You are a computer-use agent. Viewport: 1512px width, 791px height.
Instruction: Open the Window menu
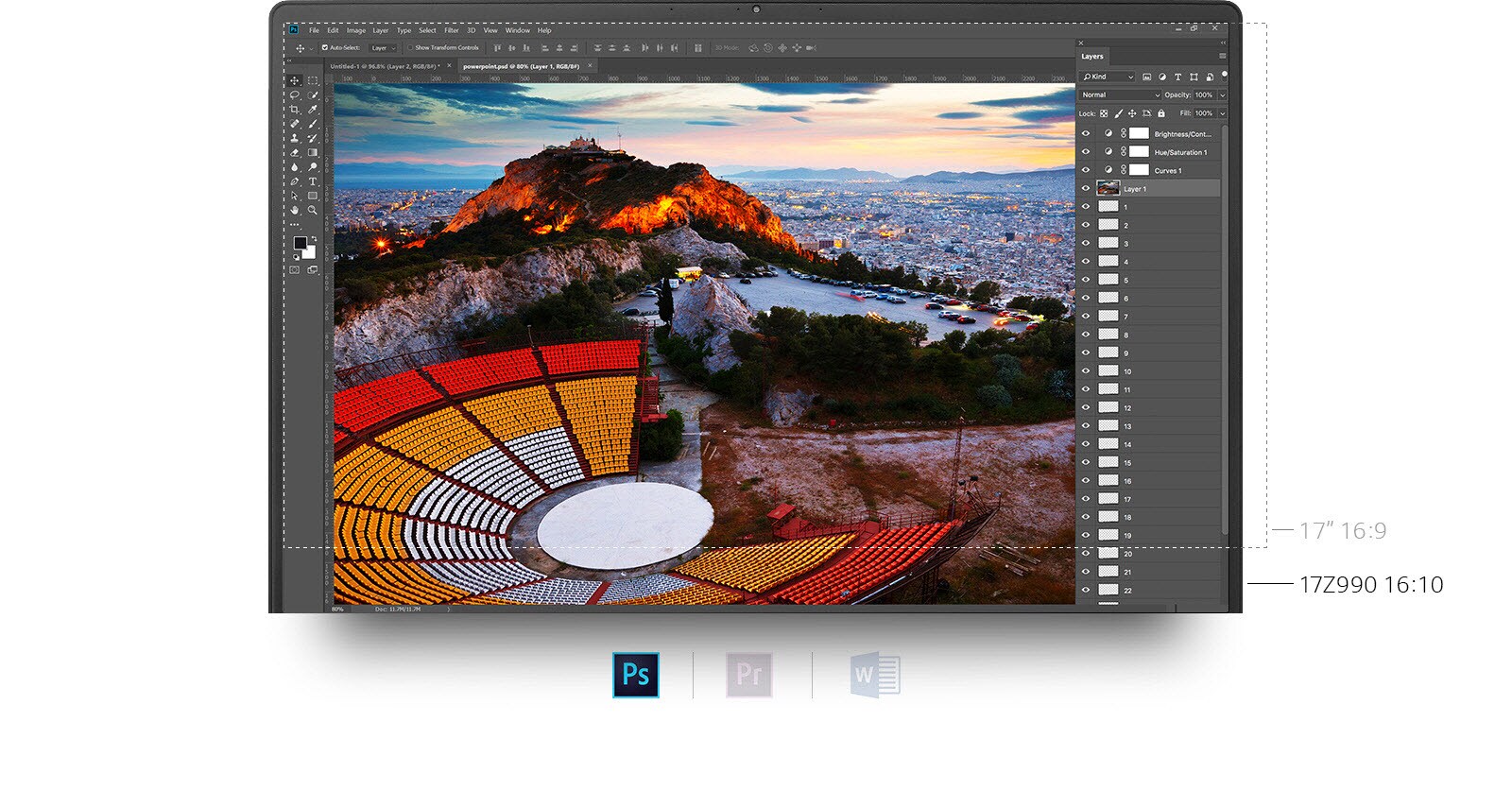point(518,30)
